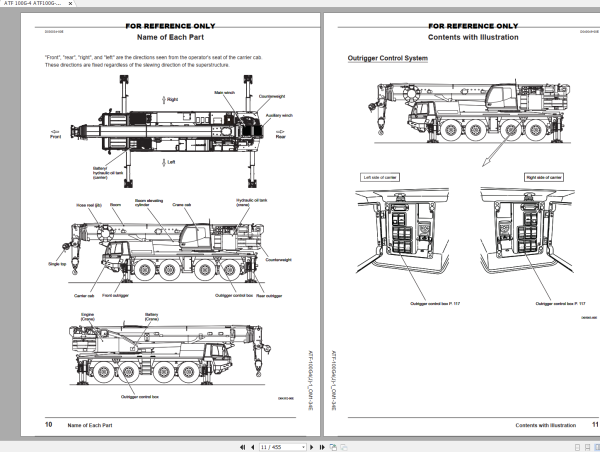
Task: Select the ATF 100G-4 document tab
Action: (33, 3)
